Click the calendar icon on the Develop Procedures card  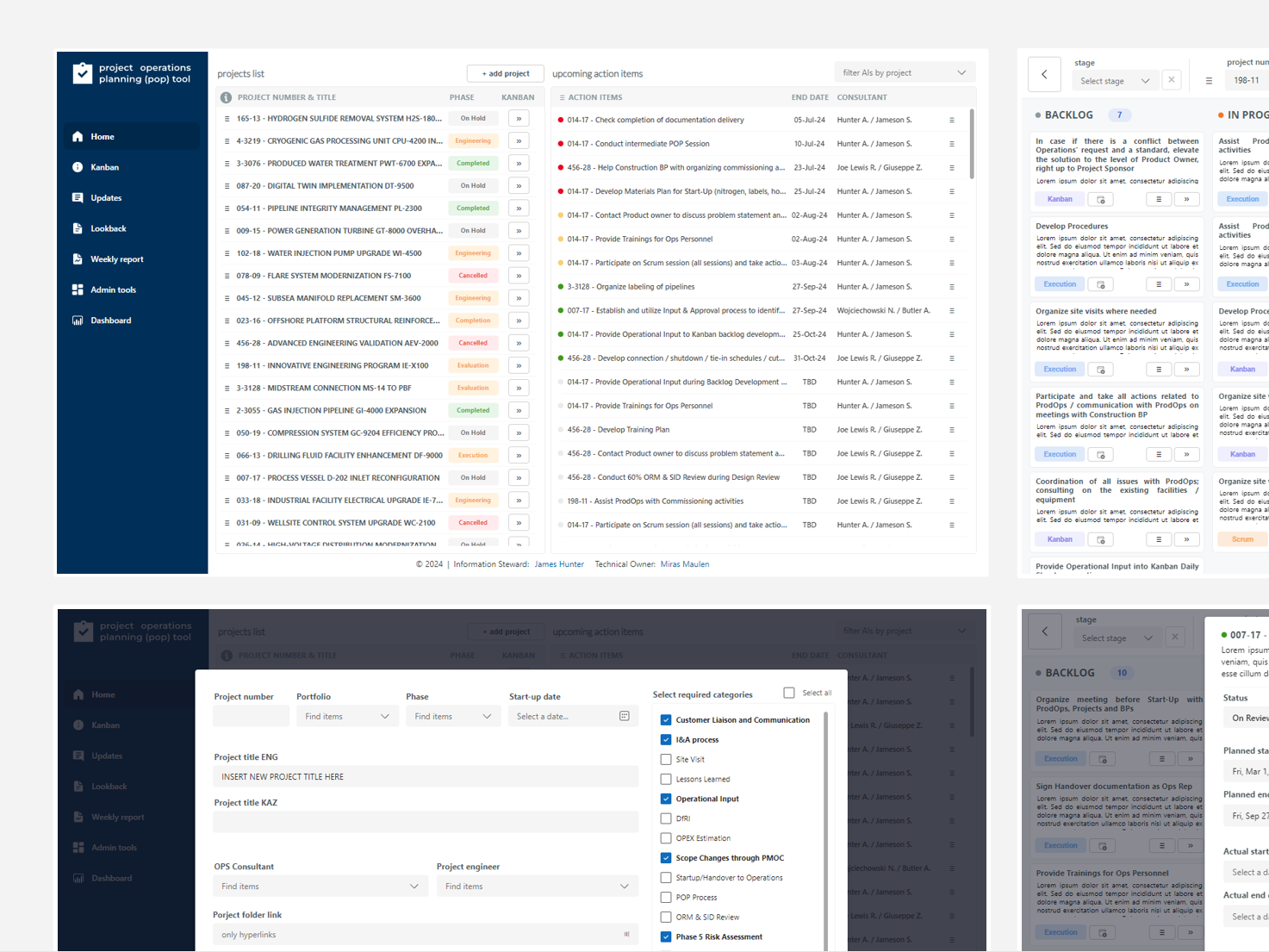tap(1100, 283)
